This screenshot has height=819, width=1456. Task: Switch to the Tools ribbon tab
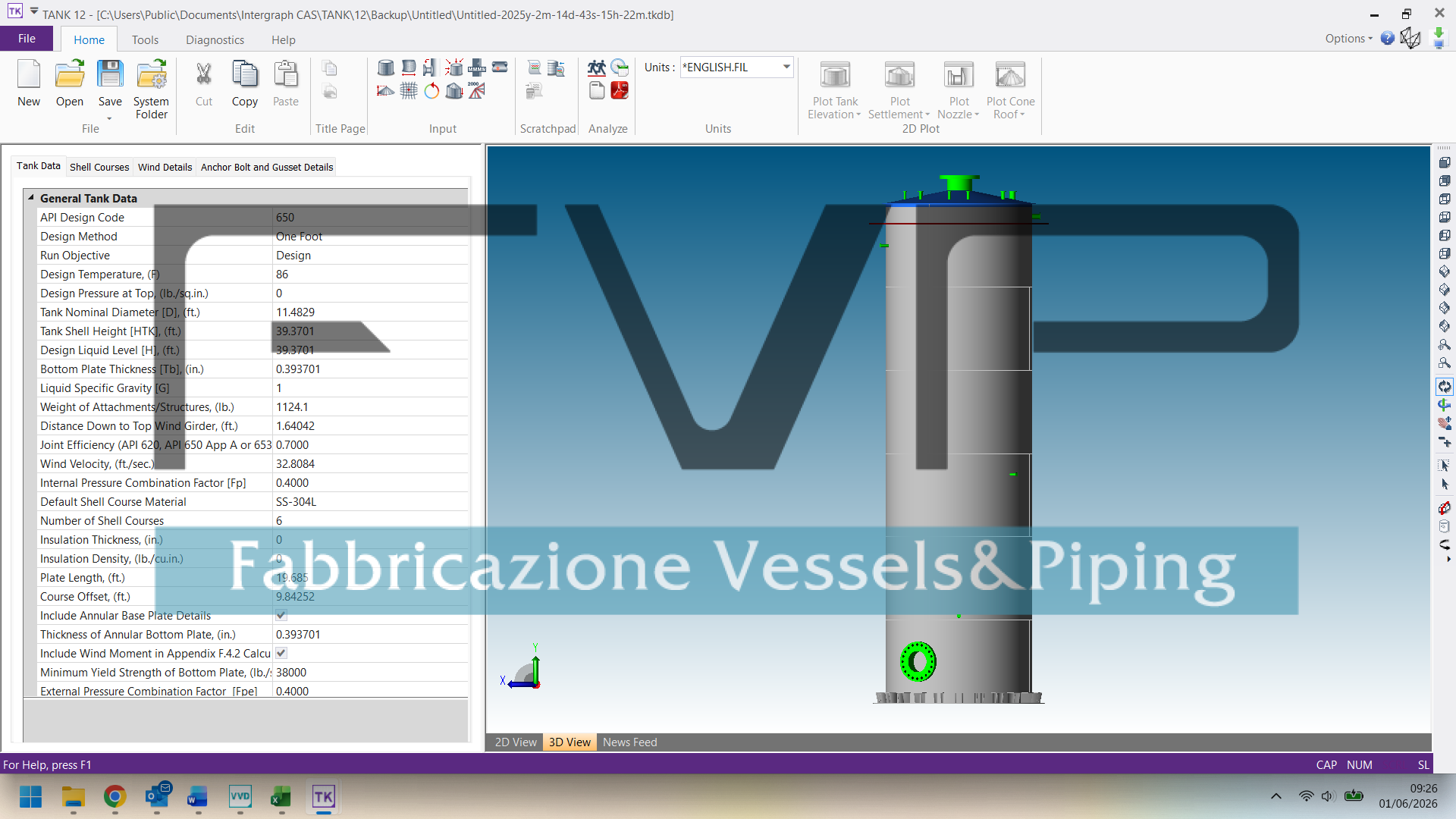click(x=145, y=40)
